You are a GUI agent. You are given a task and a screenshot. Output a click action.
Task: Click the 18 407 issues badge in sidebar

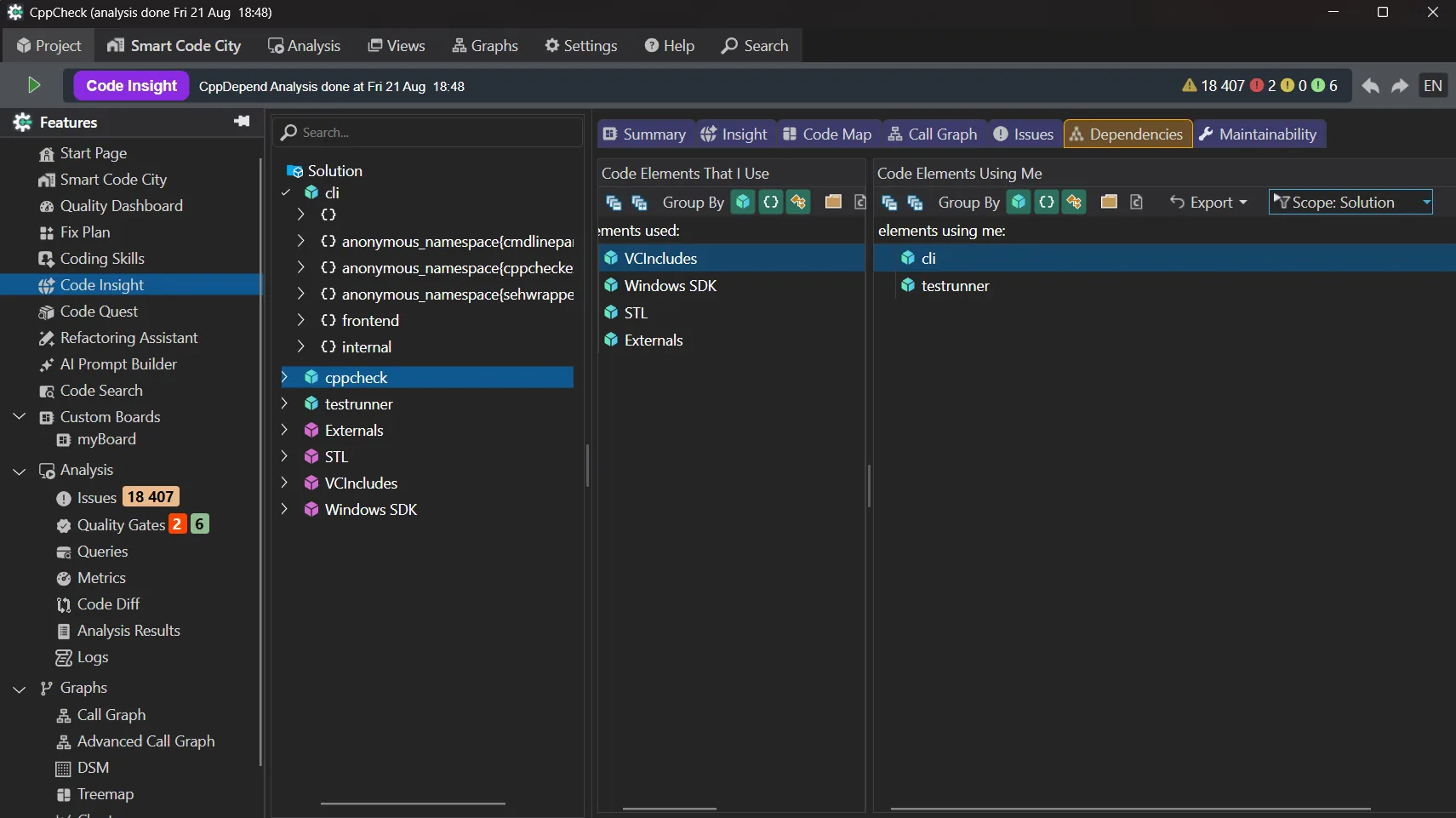(151, 497)
